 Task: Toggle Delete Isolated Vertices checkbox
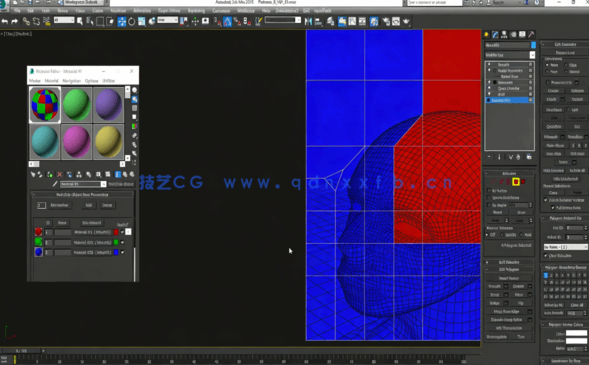coord(546,200)
